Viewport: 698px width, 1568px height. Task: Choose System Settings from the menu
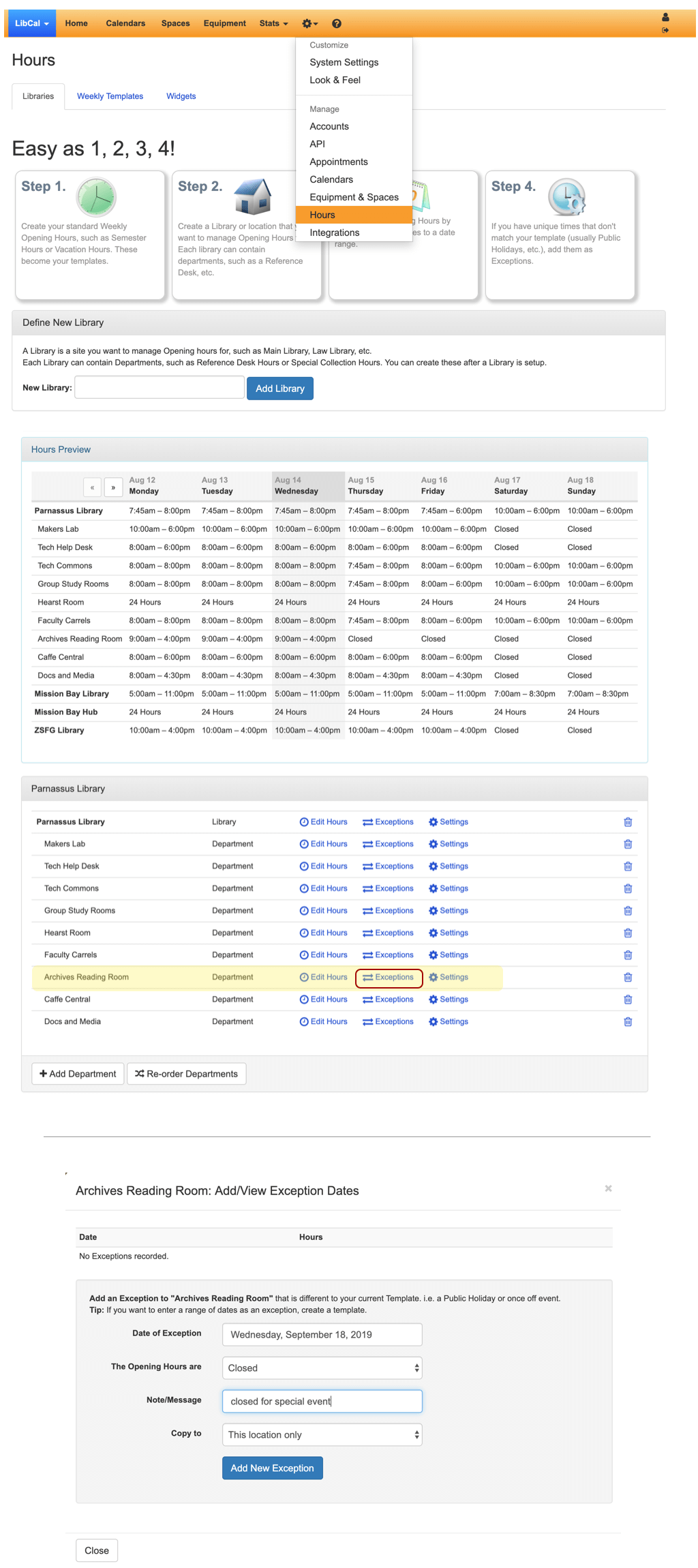coord(354,62)
